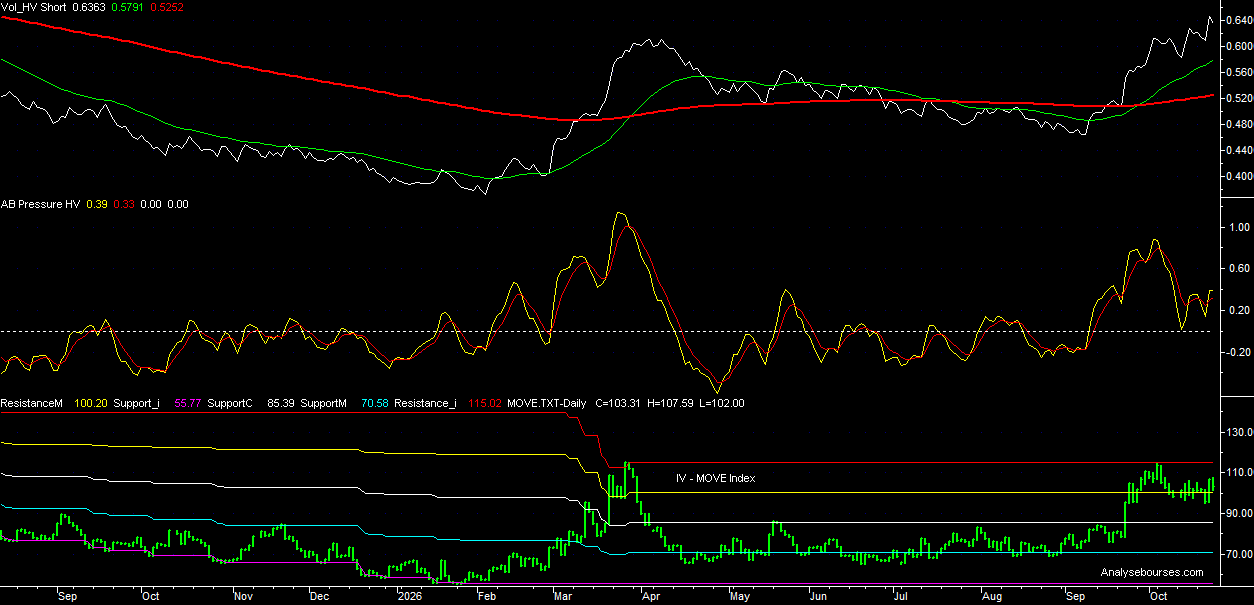Click the 110.0 price axis label
Viewport: 1254px width, 605px height.
pyautogui.click(x=1239, y=472)
